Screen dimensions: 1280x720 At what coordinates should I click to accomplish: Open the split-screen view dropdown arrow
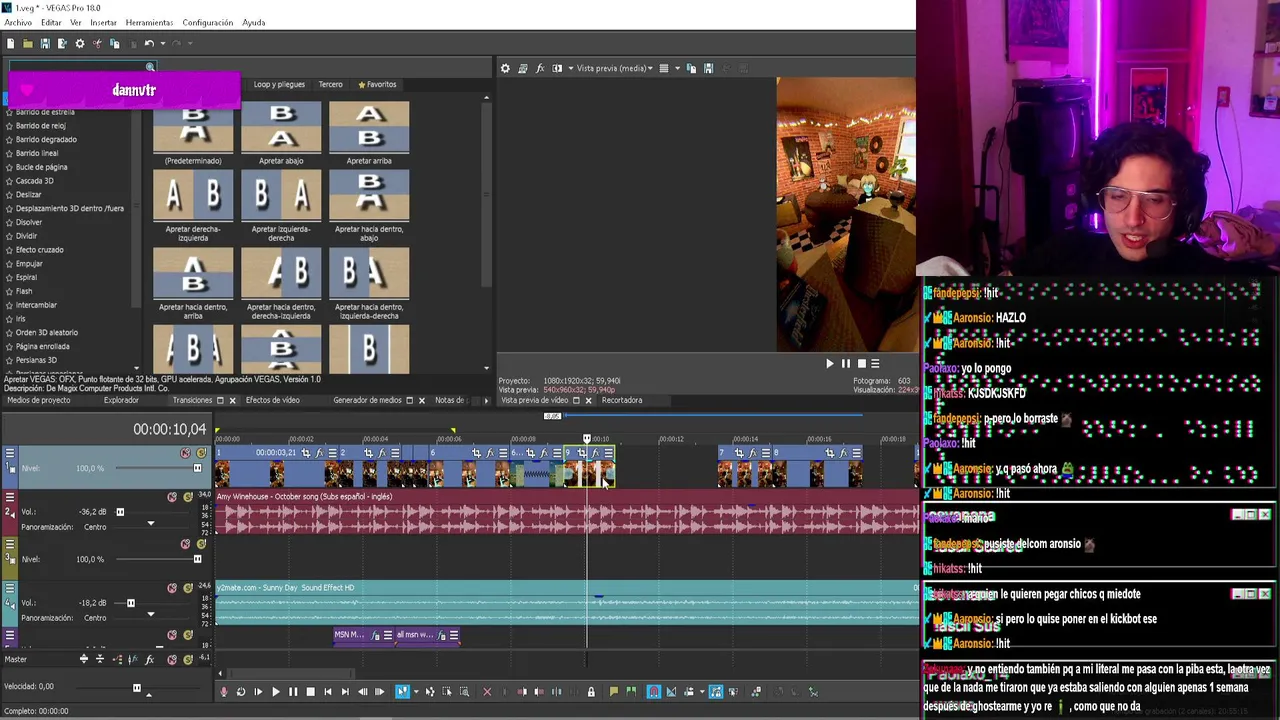pos(571,68)
